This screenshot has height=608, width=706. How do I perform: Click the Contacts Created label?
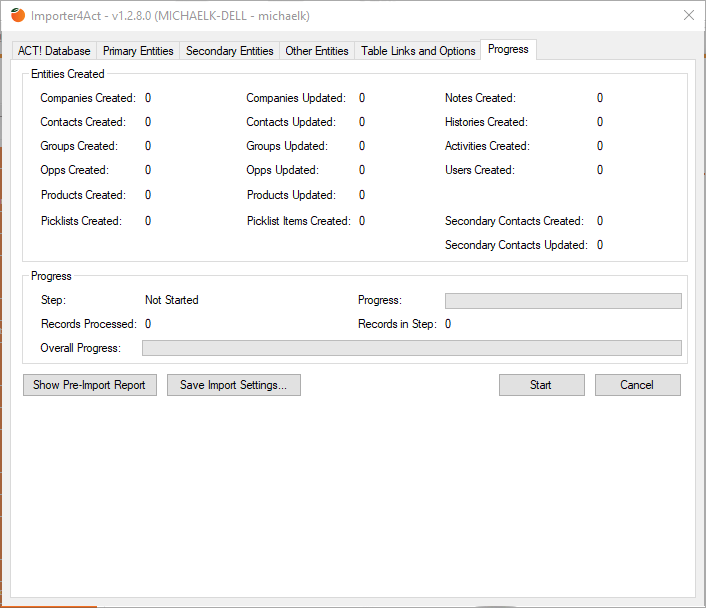point(83,122)
